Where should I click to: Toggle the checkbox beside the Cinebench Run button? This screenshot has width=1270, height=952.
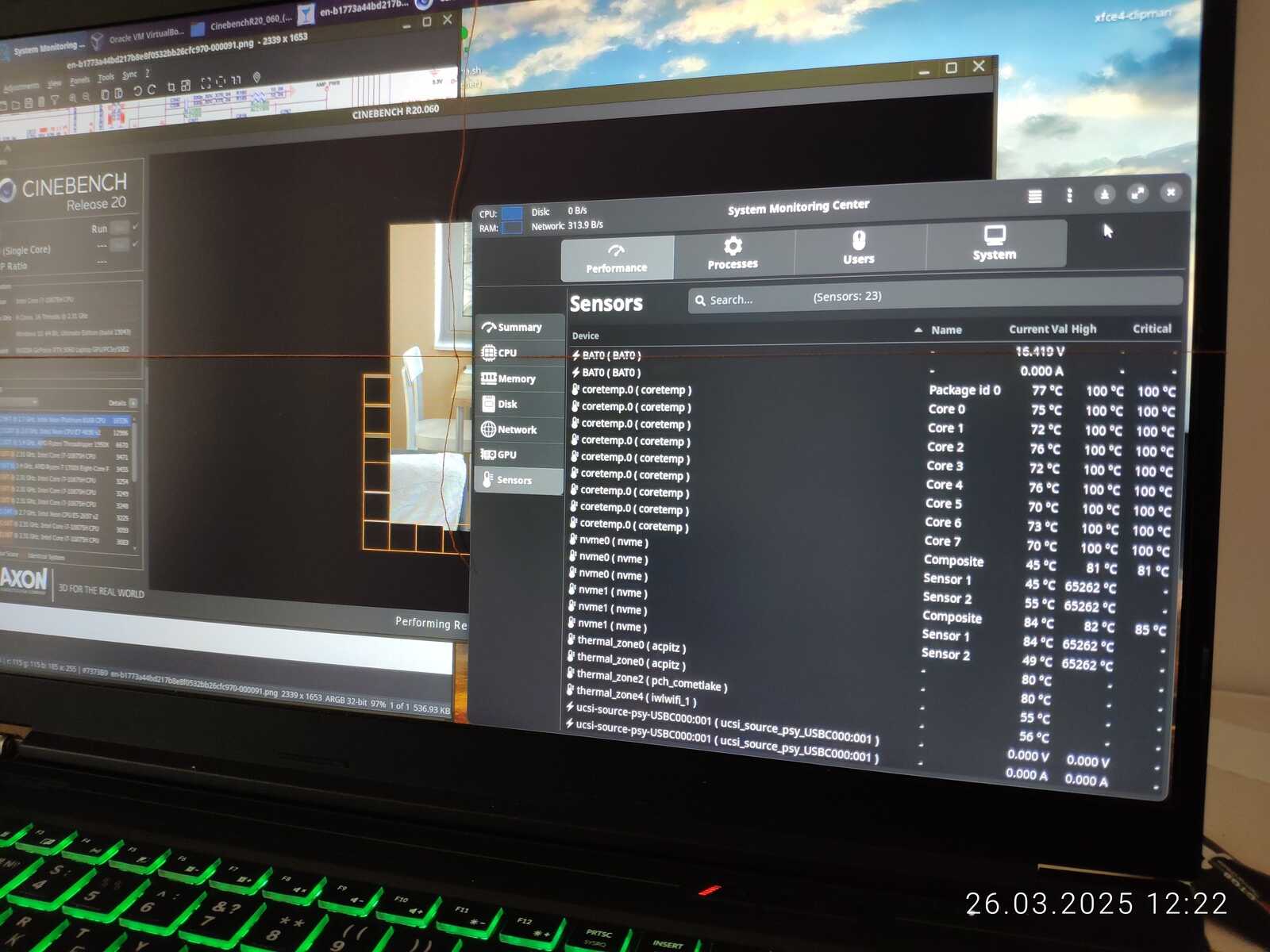click(136, 226)
